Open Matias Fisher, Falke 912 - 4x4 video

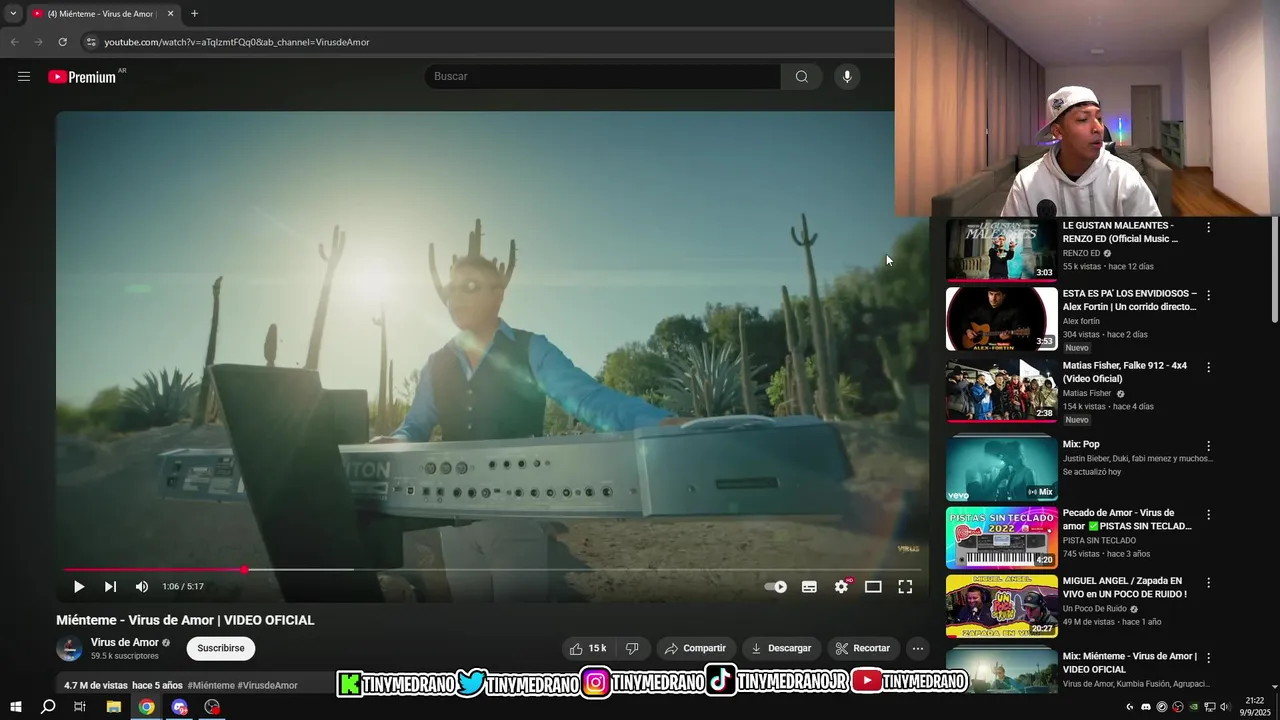point(1002,390)
